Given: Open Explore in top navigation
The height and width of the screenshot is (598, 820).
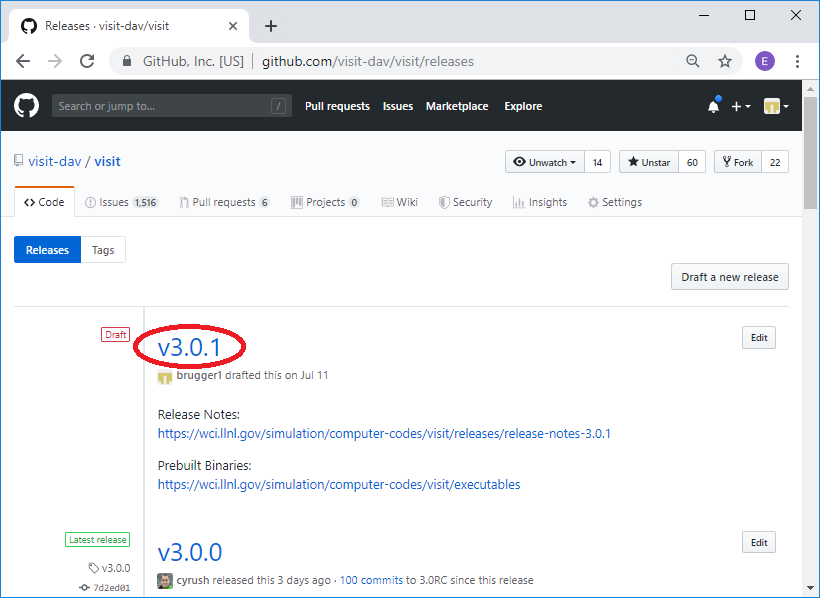Looking at the screenshot, I should tap(523, 106).
